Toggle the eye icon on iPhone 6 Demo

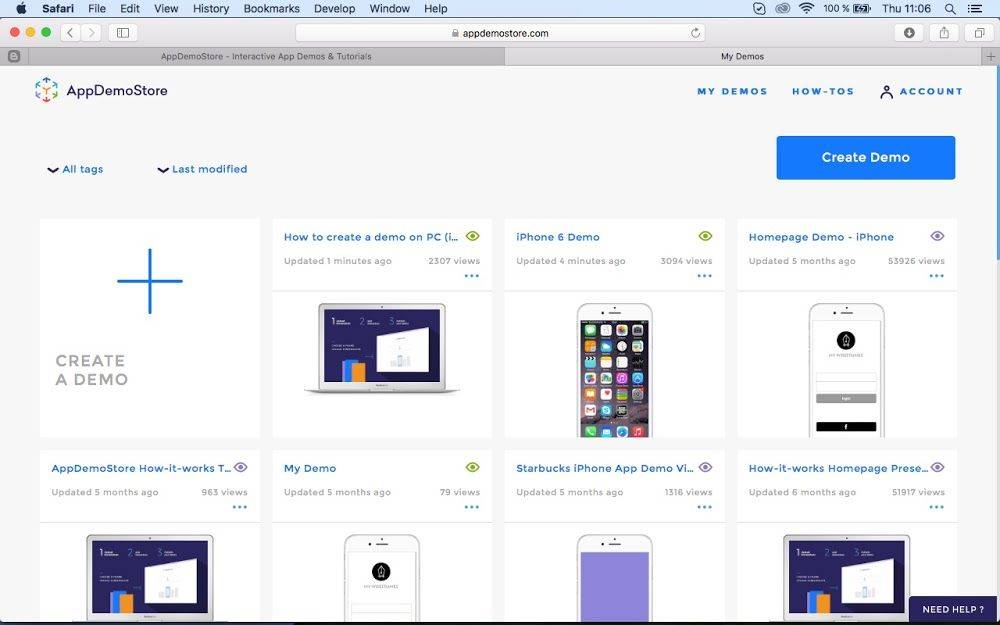704,236
